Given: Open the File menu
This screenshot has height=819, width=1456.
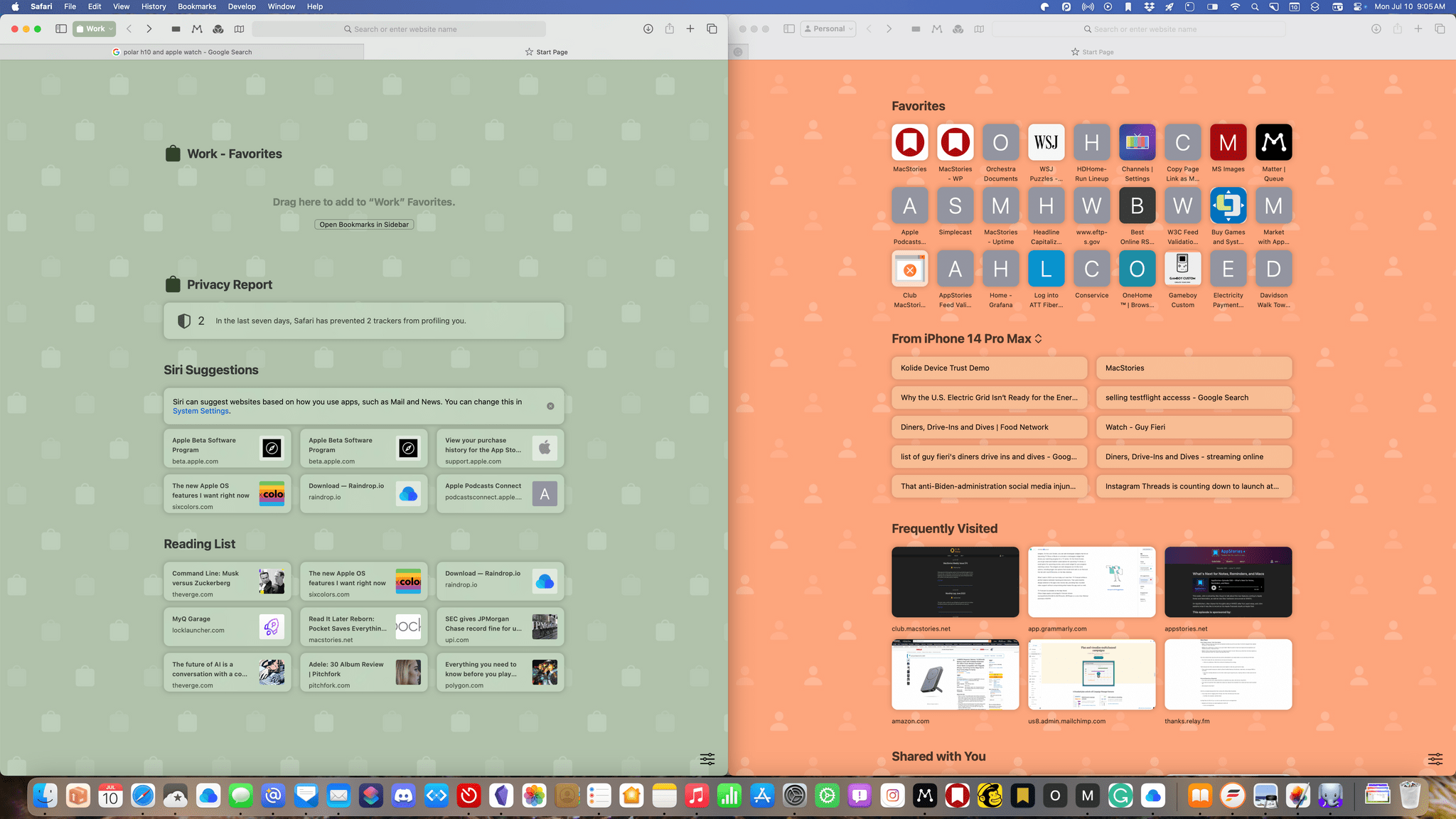Looking at the screenshot, I should [x=70, y=6].
